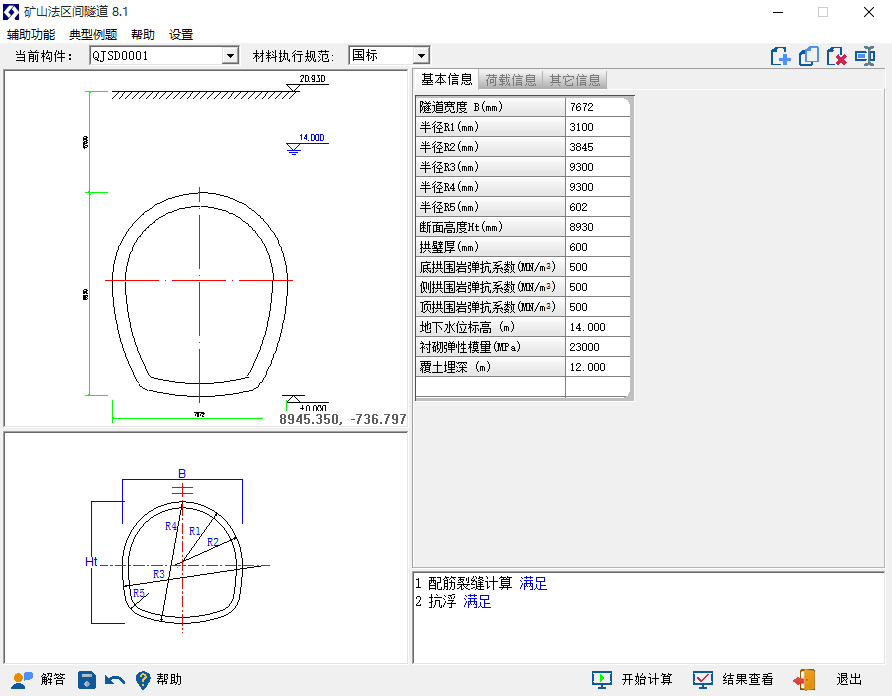Viewport: 892px width, 696px height.
Task: Click the coordinate readout 8945.350, -736.797
Action: point(343,419)
